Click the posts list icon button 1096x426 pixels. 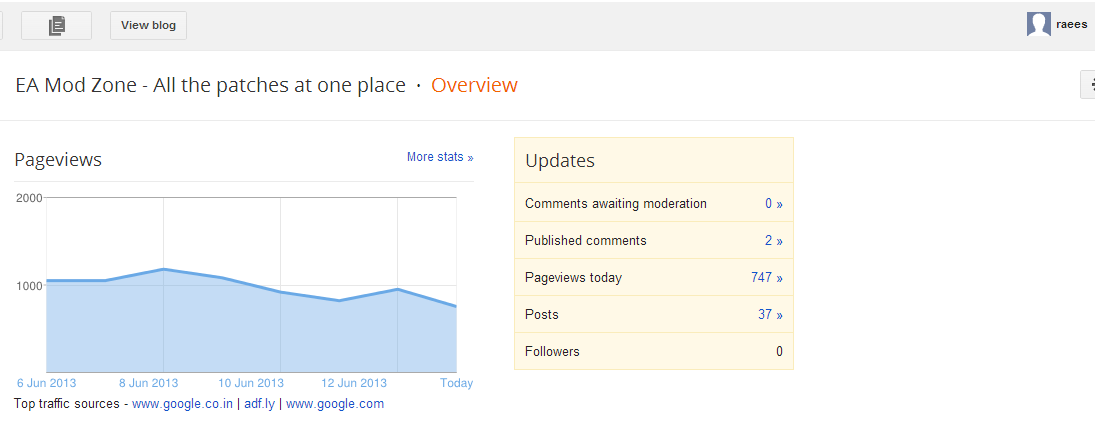[56, 26]
